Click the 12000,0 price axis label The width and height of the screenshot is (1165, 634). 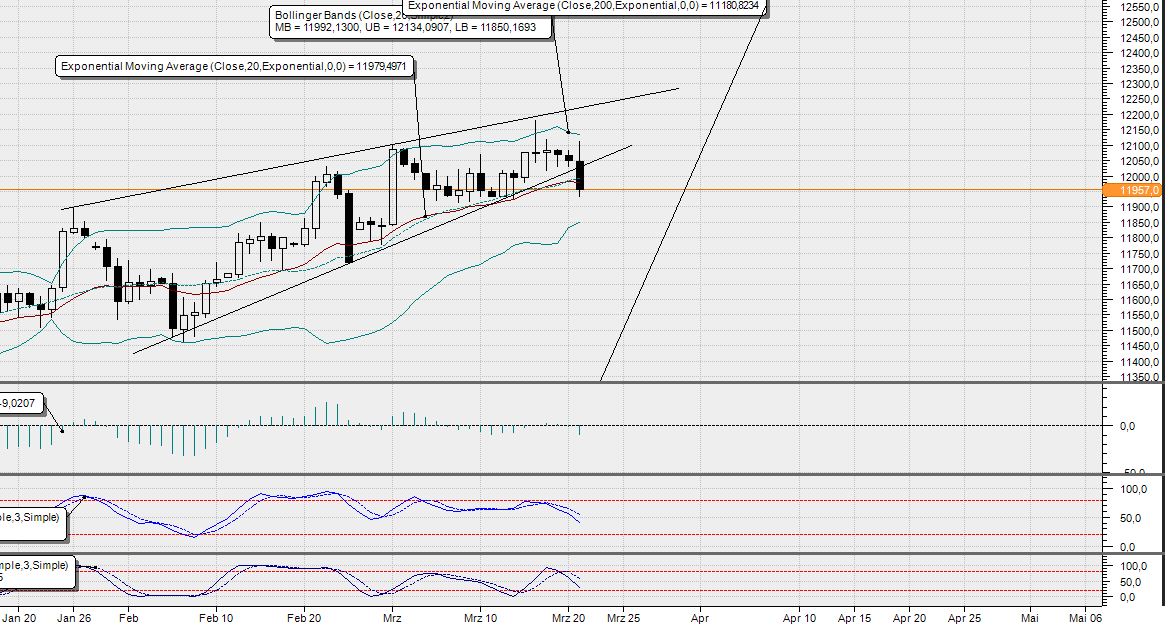point(1140,177)
